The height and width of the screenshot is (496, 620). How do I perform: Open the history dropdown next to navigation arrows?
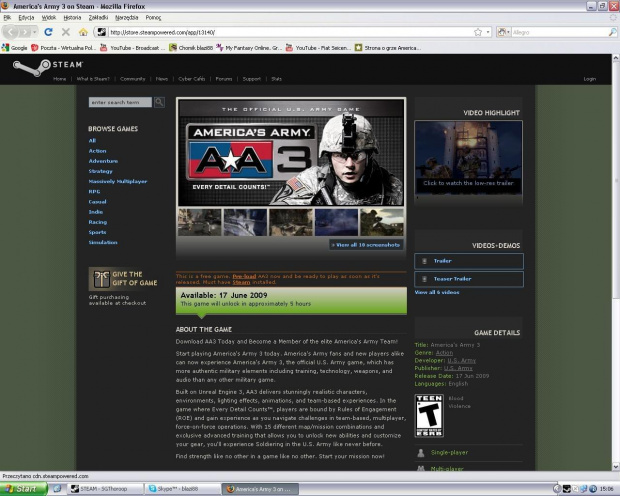point(35,32)
